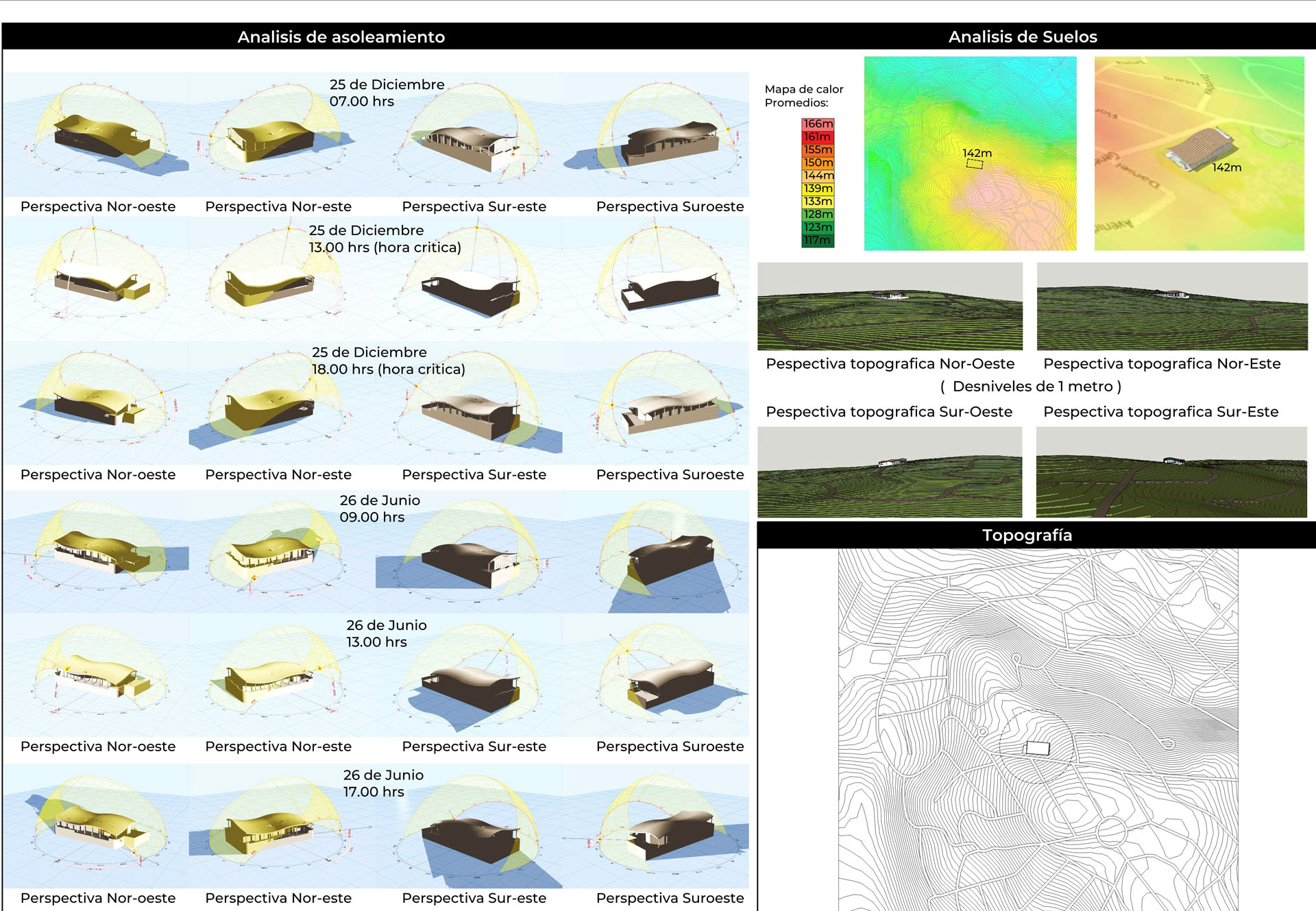Viewport: 1316px width, 911px height.
Task: Click the topographic Nor-Este perspective image
Action: click(1171, 306)
